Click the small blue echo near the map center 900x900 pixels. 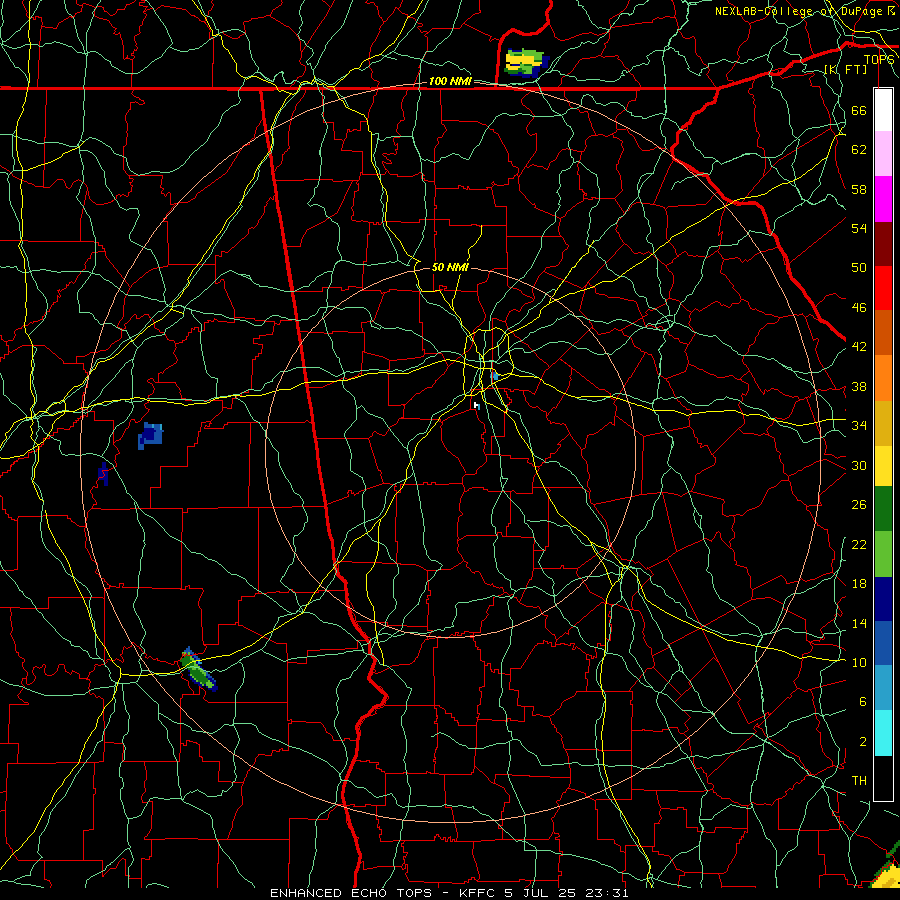[x=494, y=376]
